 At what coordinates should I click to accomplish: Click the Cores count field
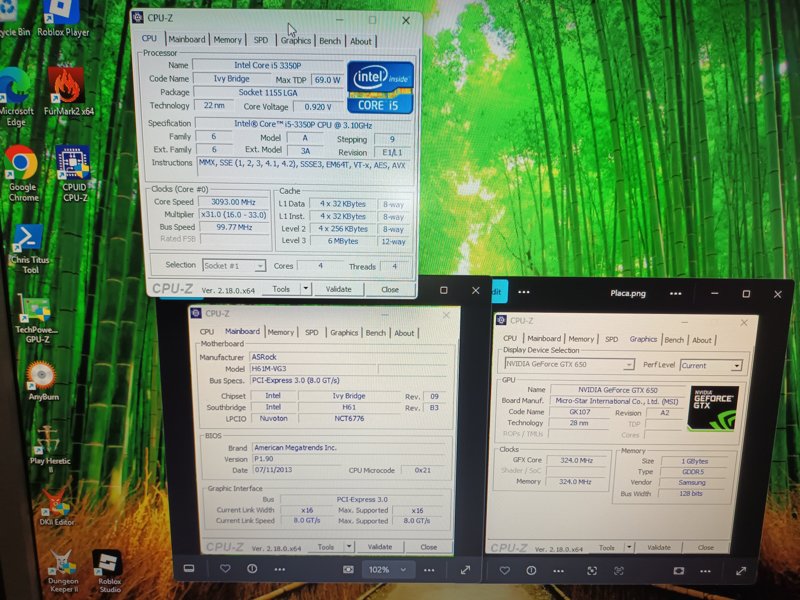click(321, 266)
